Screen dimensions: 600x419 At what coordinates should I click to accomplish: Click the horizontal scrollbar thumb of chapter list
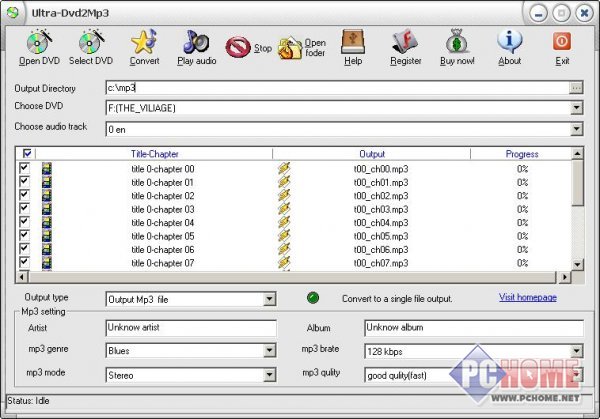(x=292, y=277)
